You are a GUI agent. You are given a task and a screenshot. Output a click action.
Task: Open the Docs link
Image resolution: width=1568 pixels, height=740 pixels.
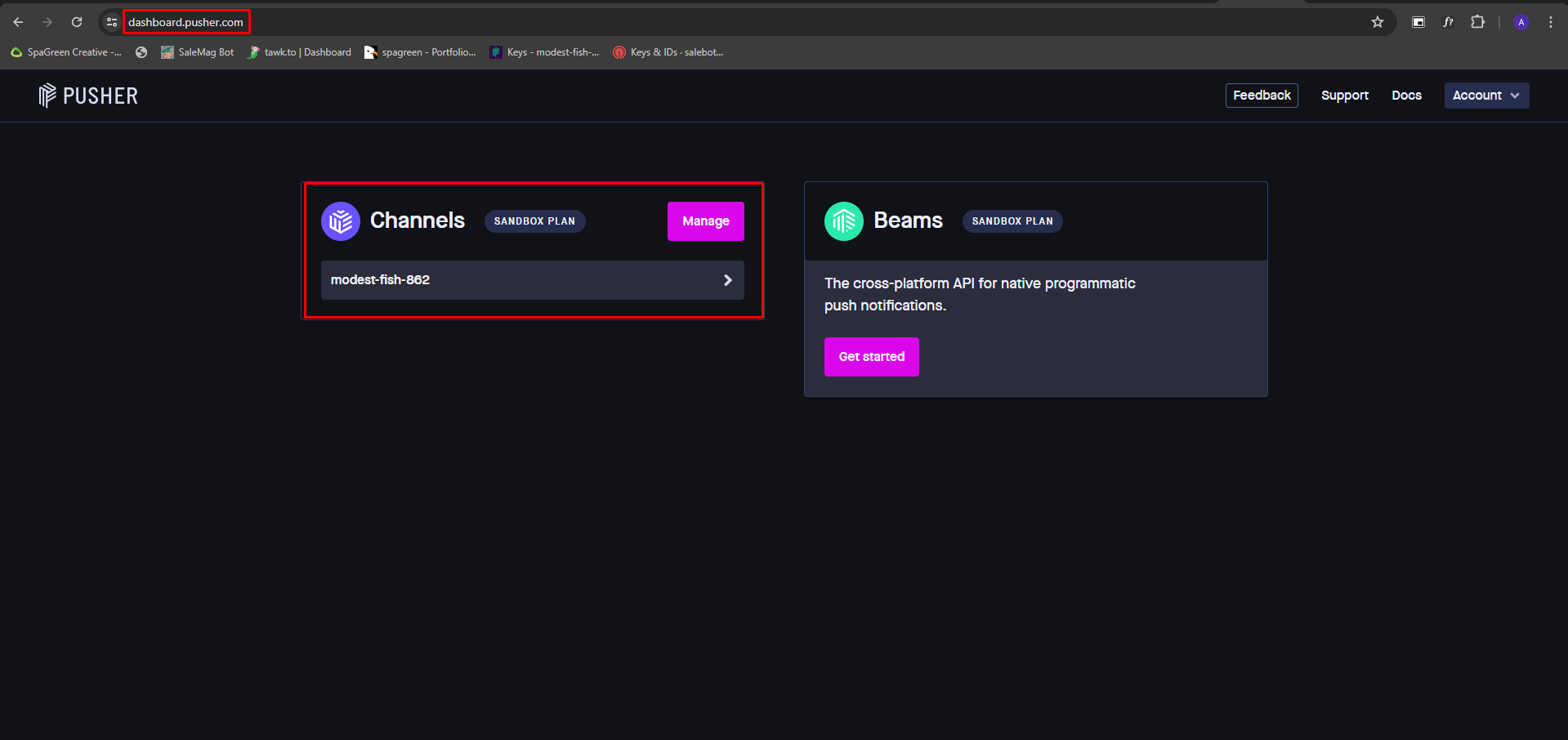coord(1406,96)
